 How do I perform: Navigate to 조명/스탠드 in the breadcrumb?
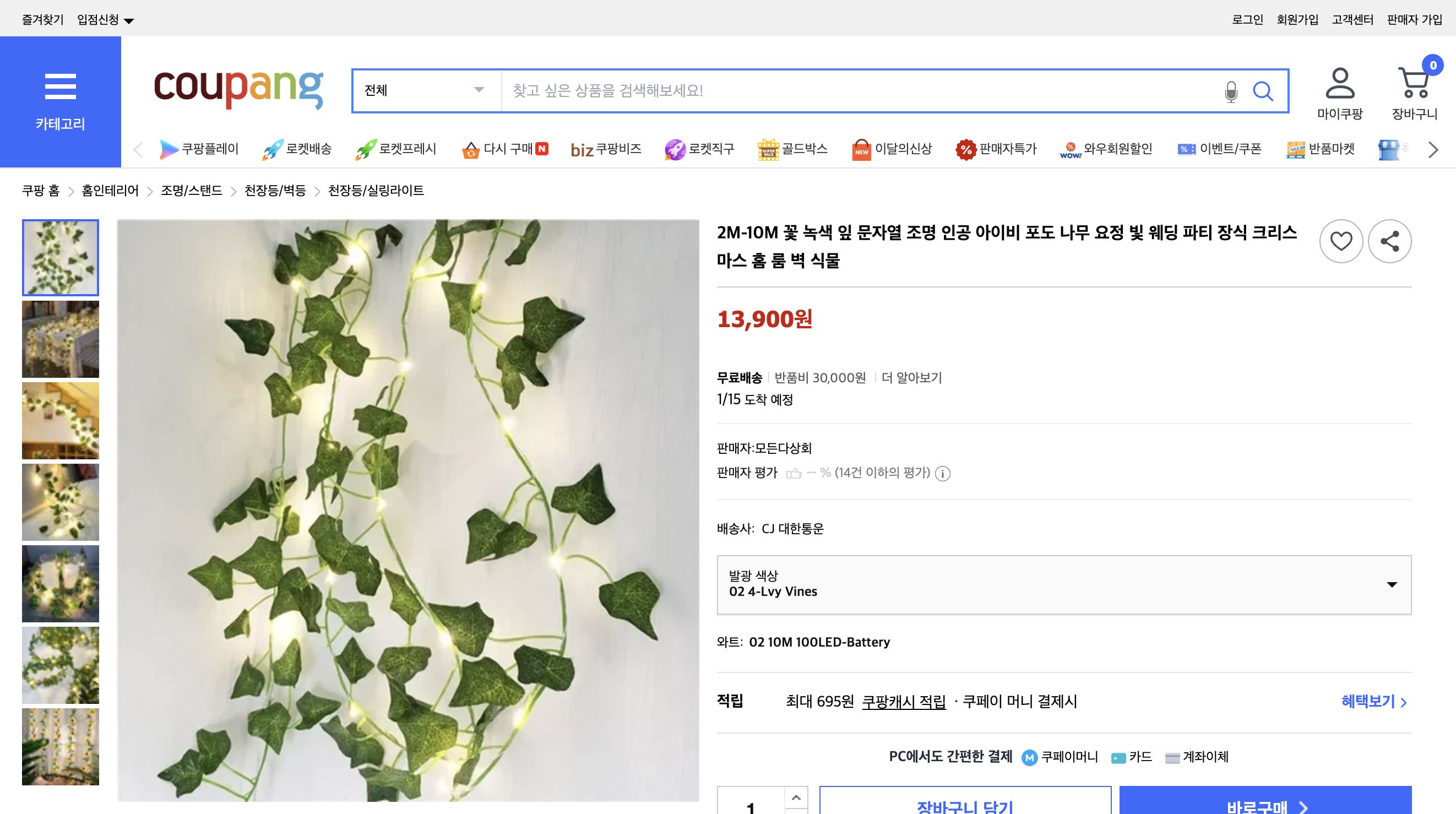pyautogui.click(x=192, y=191)
